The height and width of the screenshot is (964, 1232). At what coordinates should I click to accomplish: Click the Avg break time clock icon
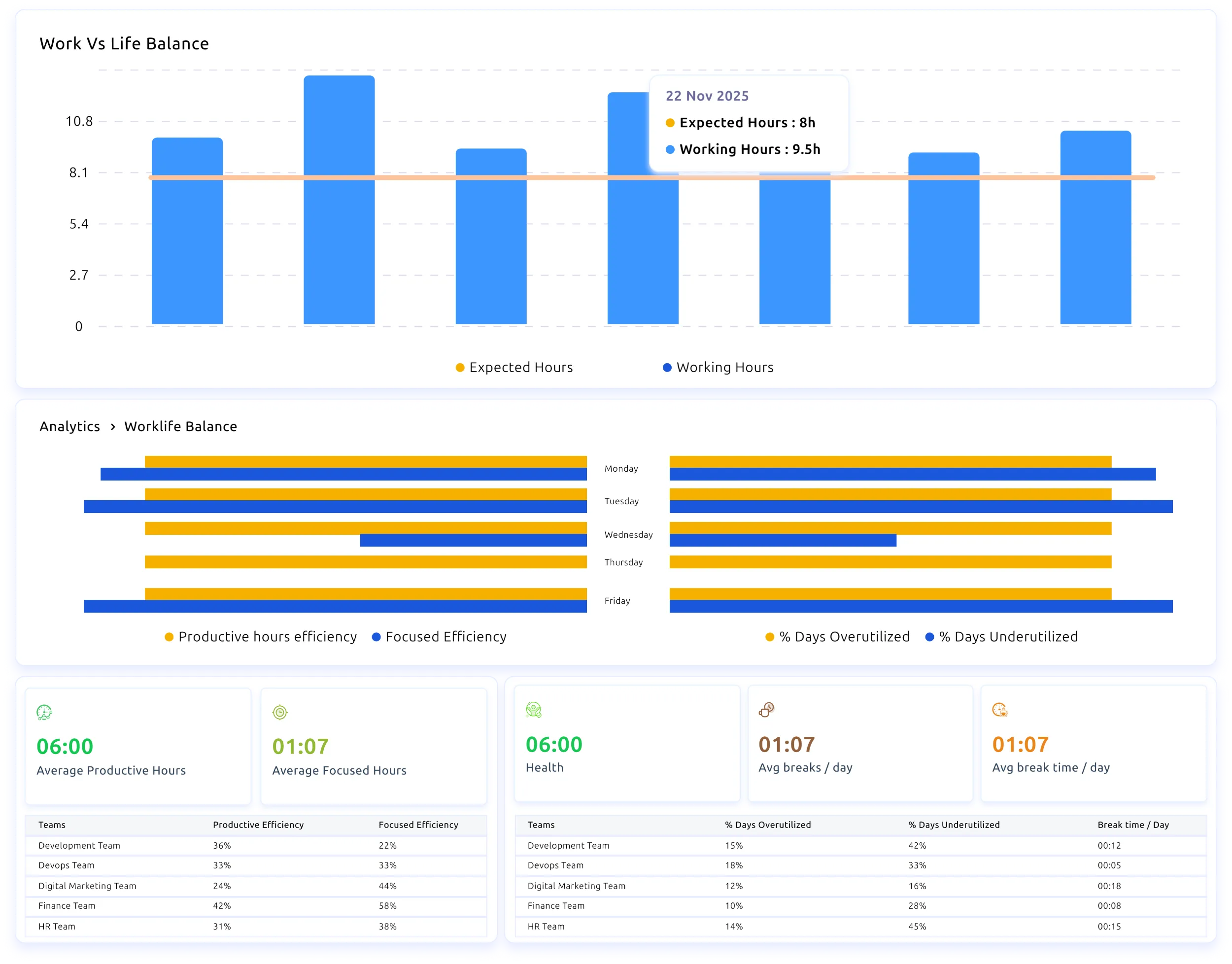[x=999, y=710]
